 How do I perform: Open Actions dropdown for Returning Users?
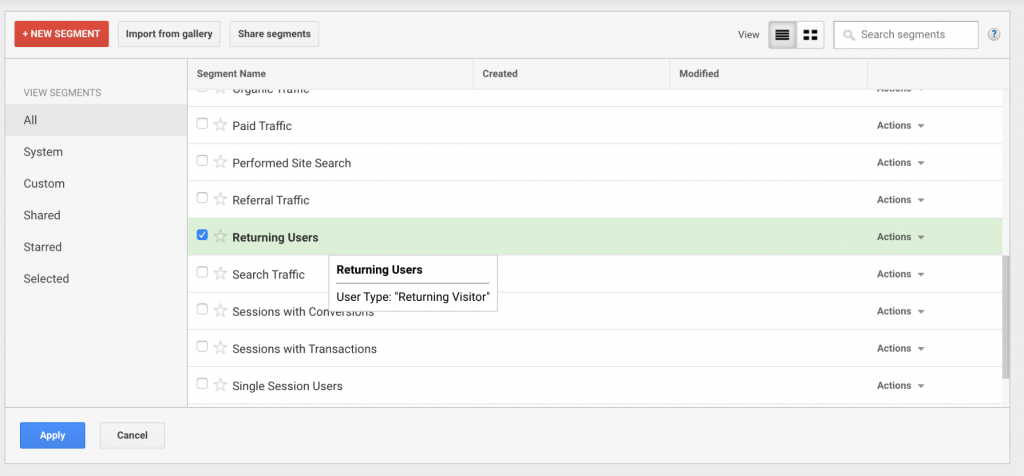coord(901,237)
